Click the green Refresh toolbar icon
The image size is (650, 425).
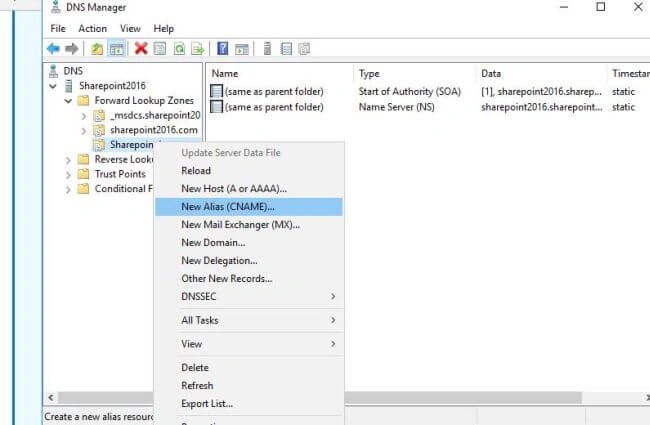pyautogui.click(x=179, y=49)
